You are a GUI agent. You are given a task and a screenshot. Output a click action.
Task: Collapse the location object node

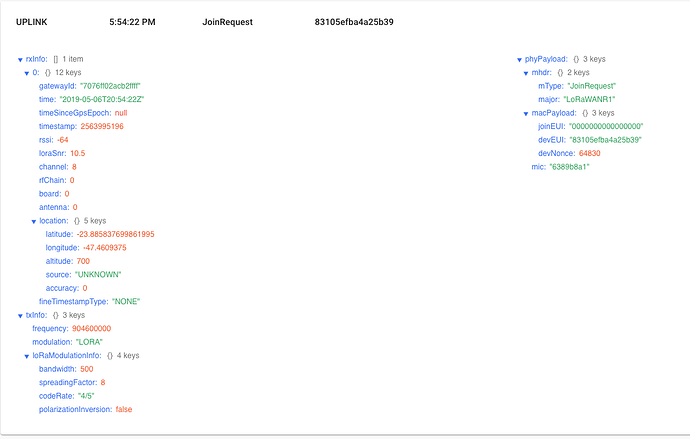click(x=33, y=222)
